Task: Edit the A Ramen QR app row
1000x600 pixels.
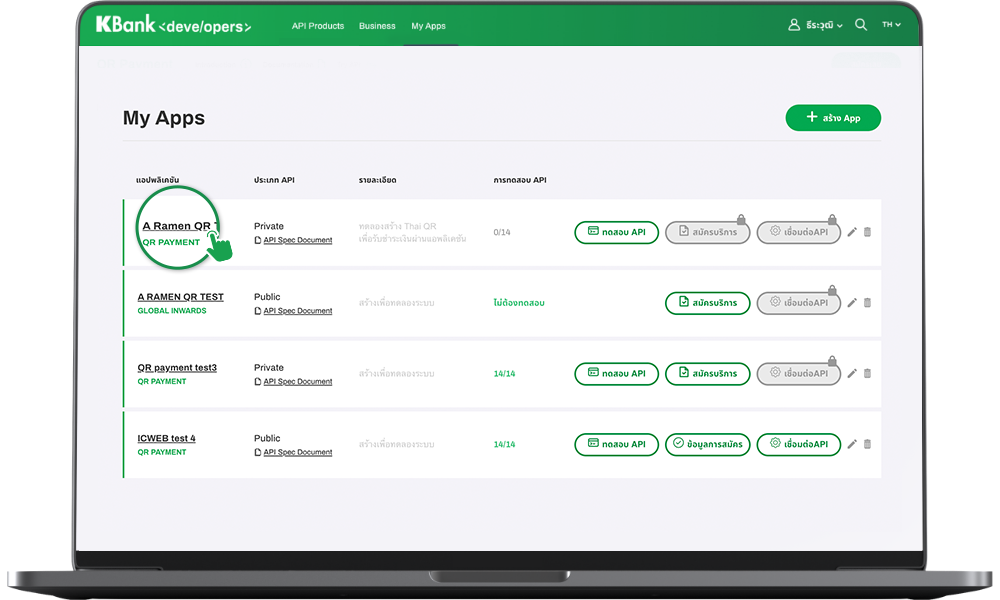Action: coord(852,232)
